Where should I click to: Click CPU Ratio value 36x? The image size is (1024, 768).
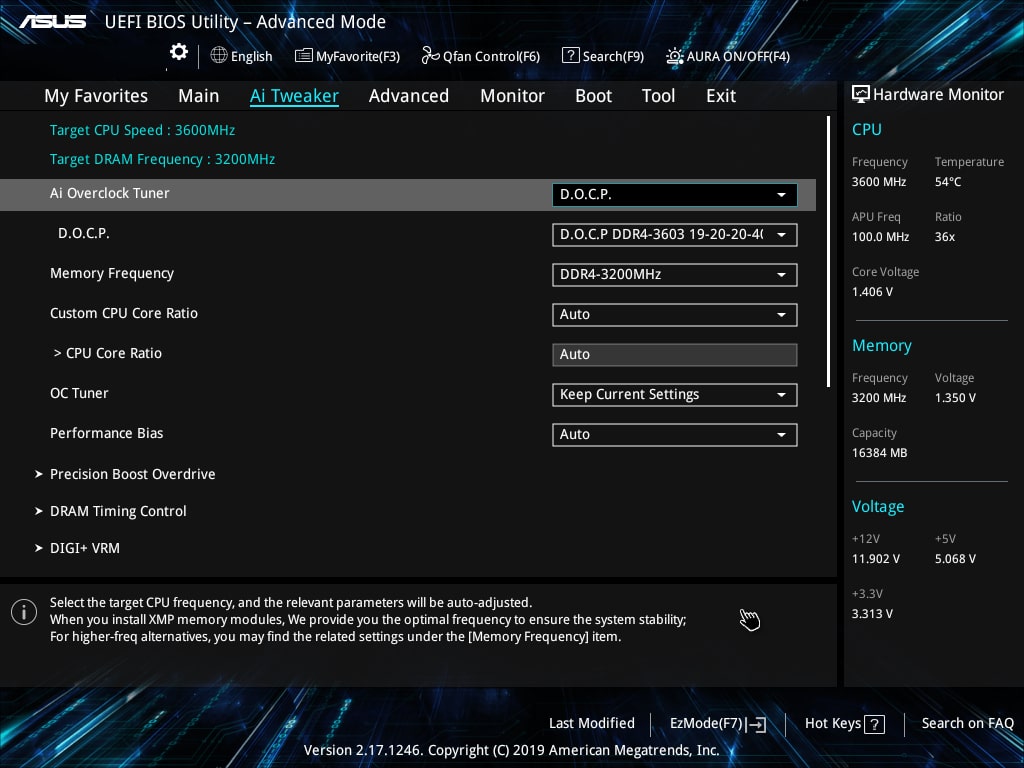click(x=944, y=237)
